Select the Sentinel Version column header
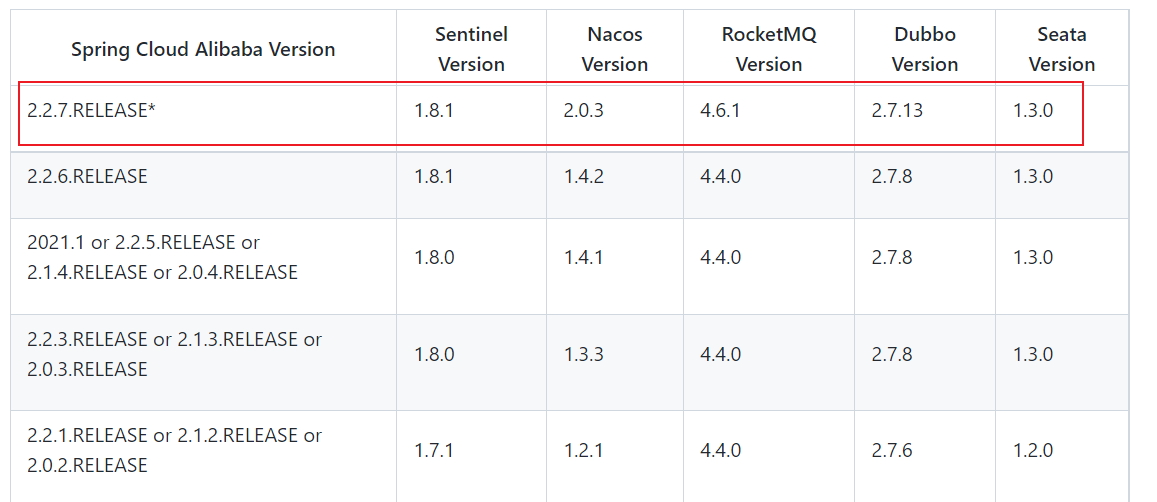Screen dimensions: 1157x502 pos(472,49)
